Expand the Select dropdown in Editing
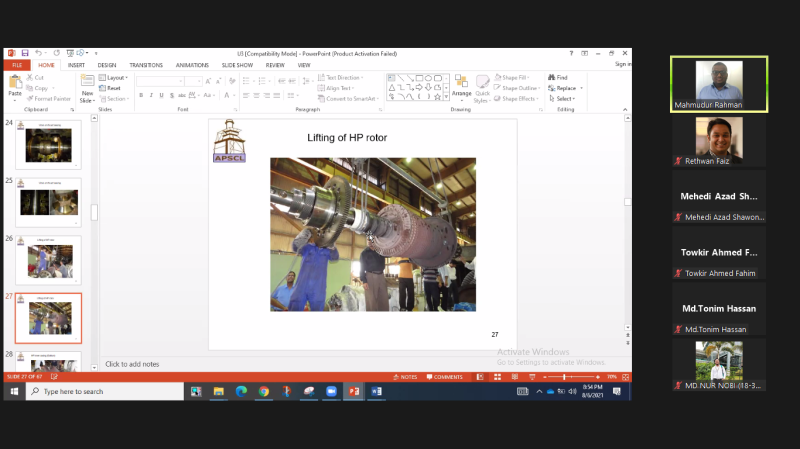 click(562, 99)
